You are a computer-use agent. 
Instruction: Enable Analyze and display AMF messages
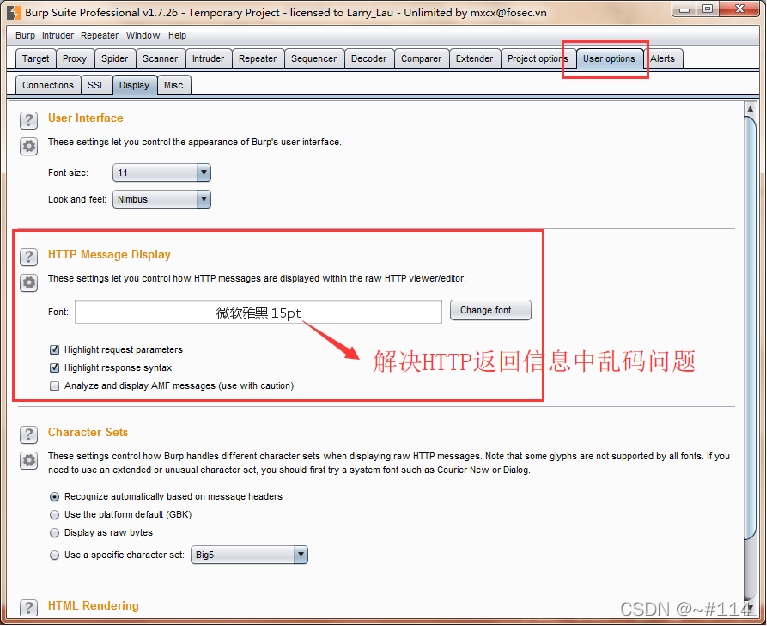click(x=54, y=386)
